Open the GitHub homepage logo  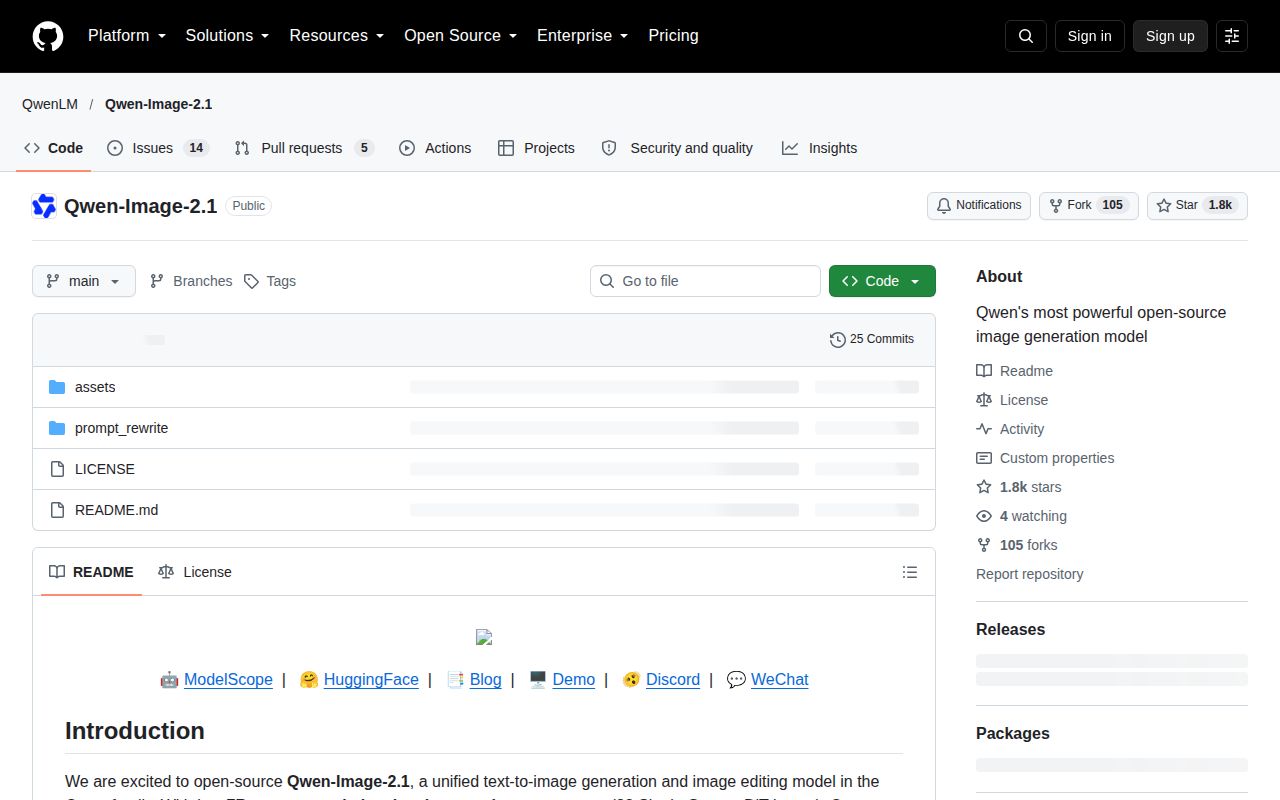click(48, 36)
